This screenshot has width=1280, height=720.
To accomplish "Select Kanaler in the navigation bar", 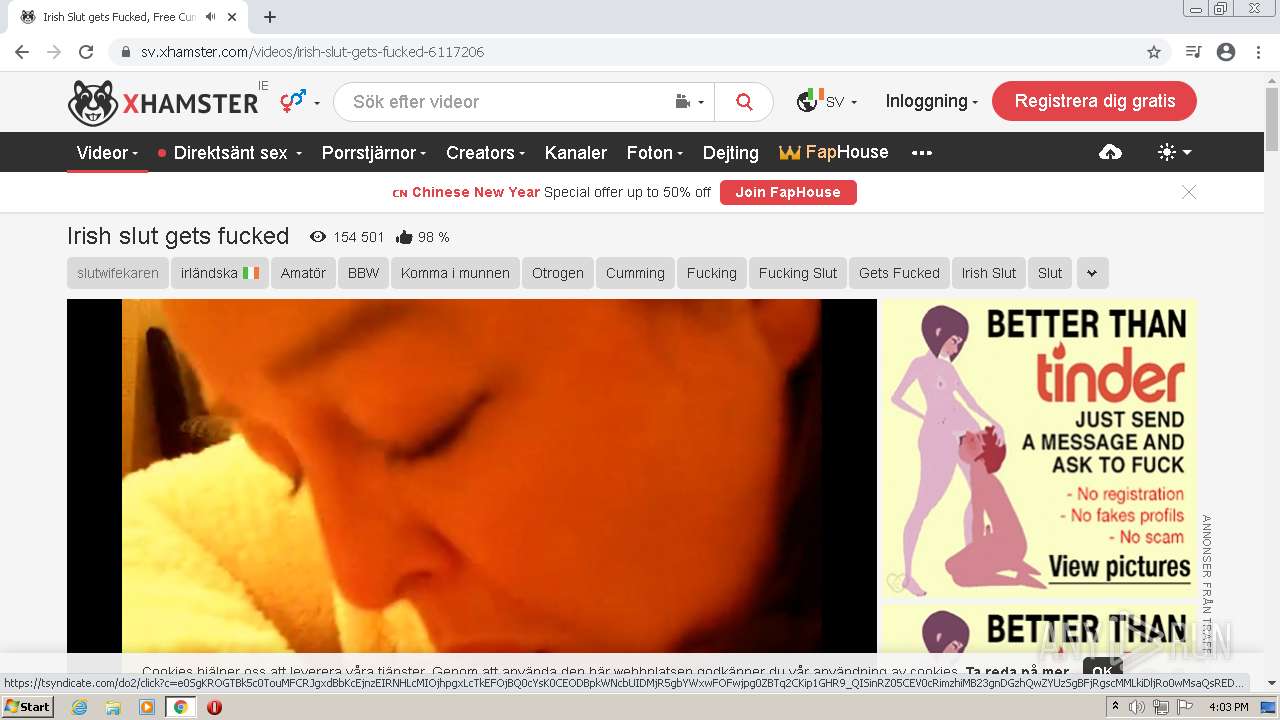I will click(x=576, y=153).
